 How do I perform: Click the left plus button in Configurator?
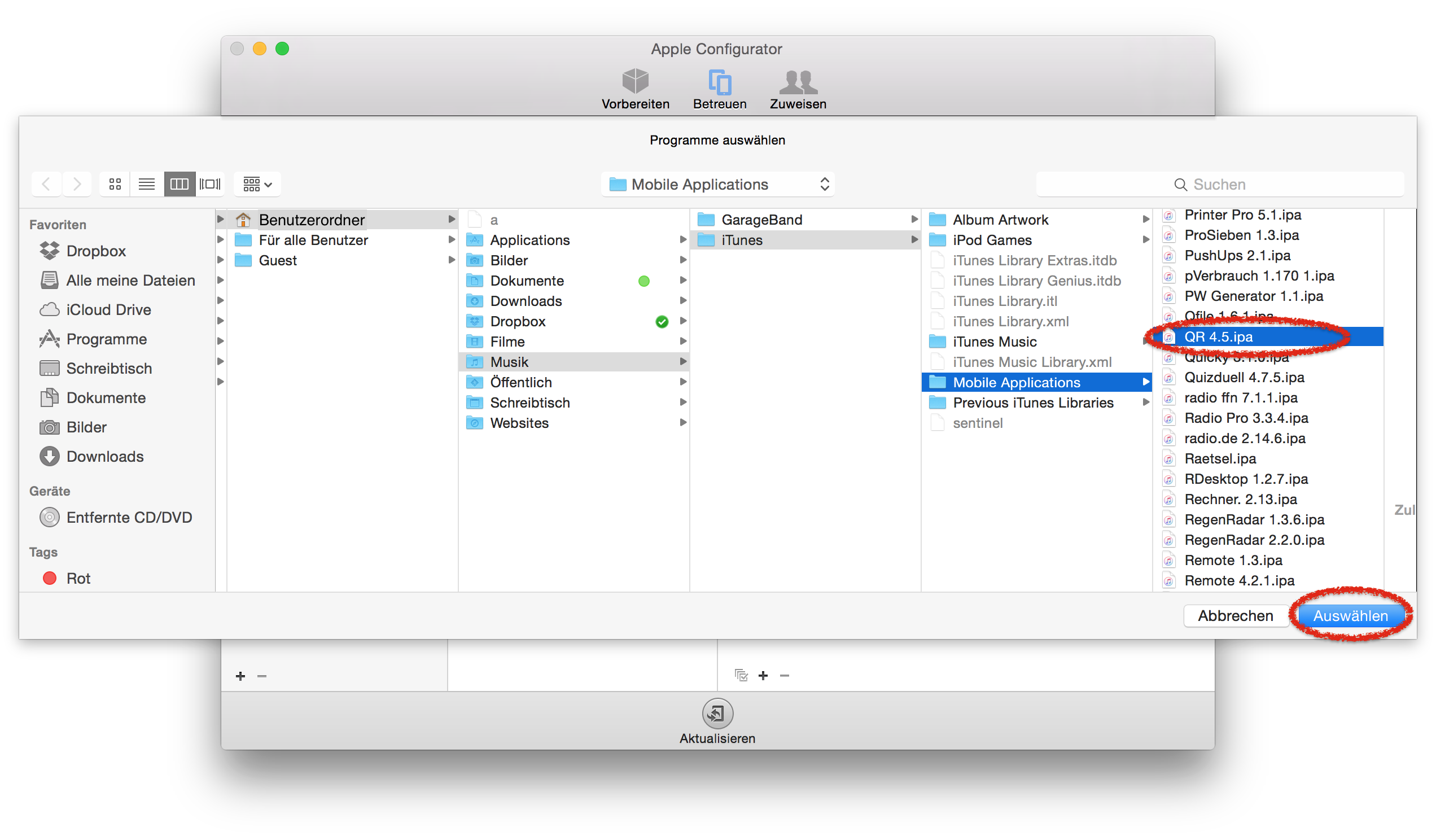[x=240, y=676]
